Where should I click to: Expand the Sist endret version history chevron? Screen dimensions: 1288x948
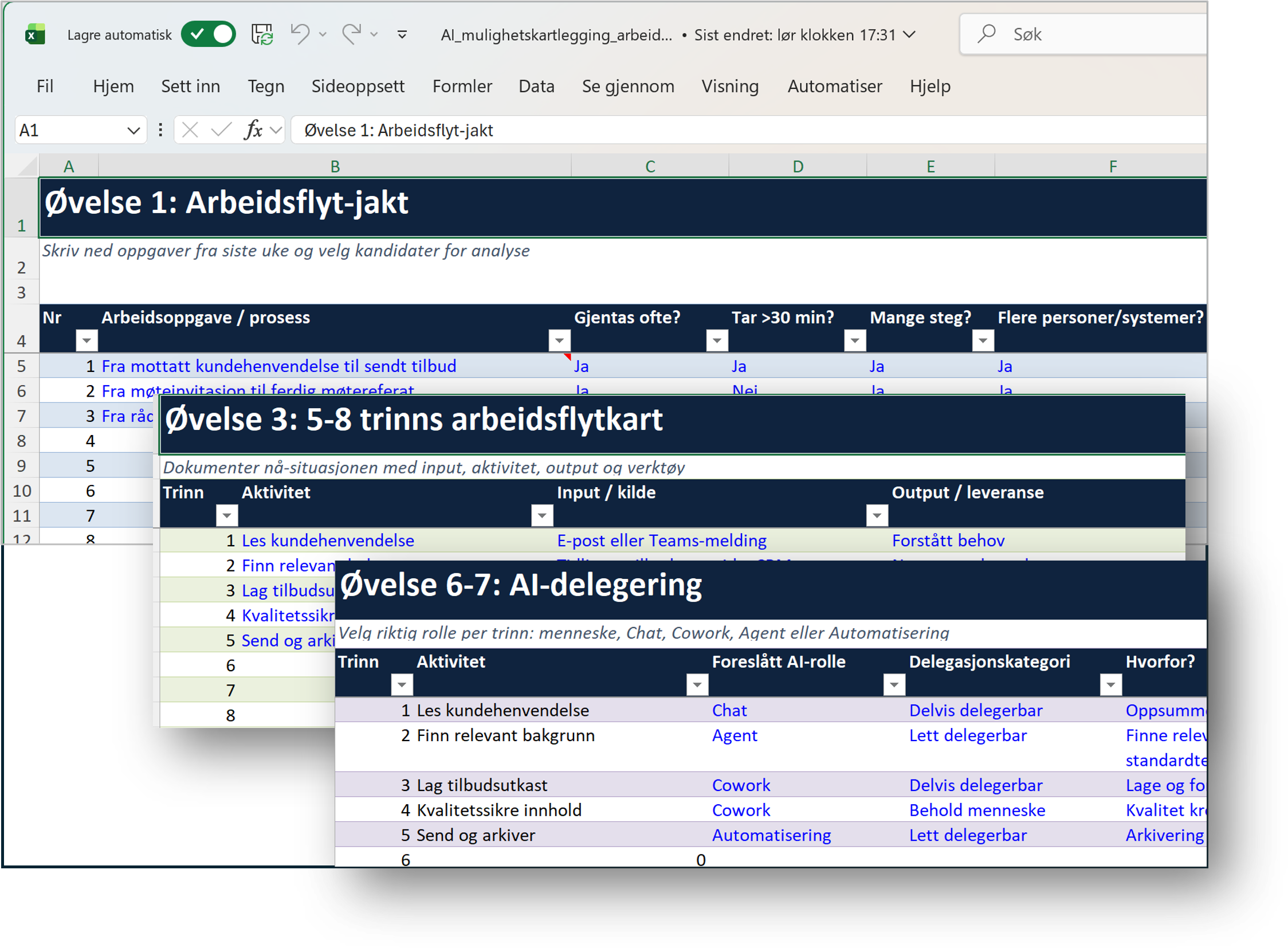909,34
